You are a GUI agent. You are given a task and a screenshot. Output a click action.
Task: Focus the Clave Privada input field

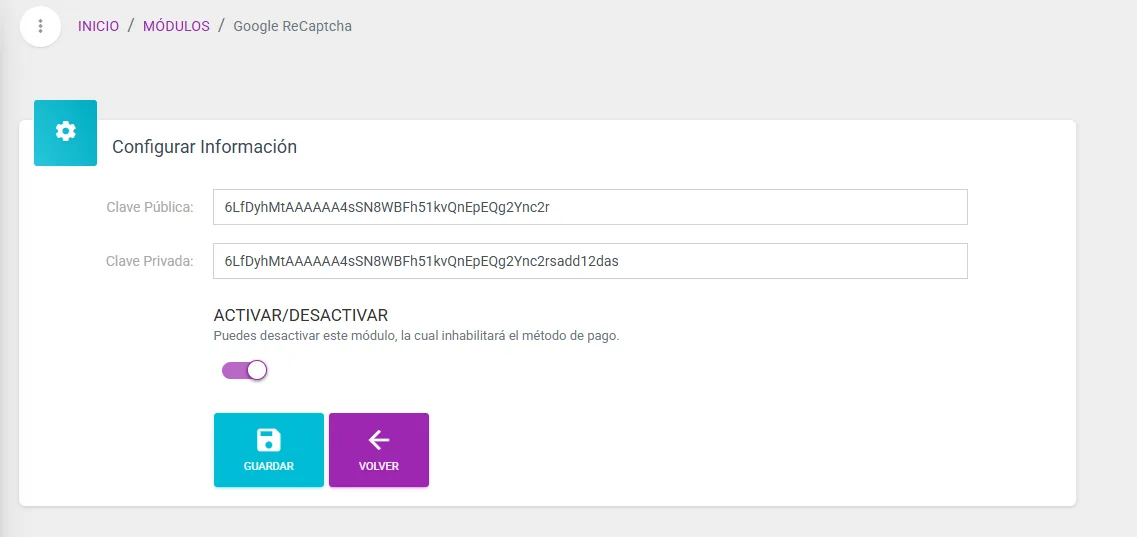tap(590, 261)
